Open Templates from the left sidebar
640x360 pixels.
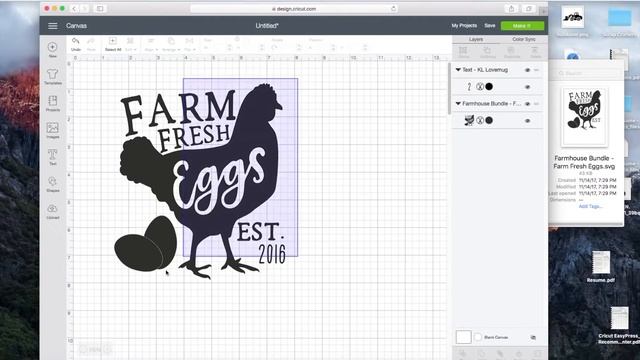53,76
